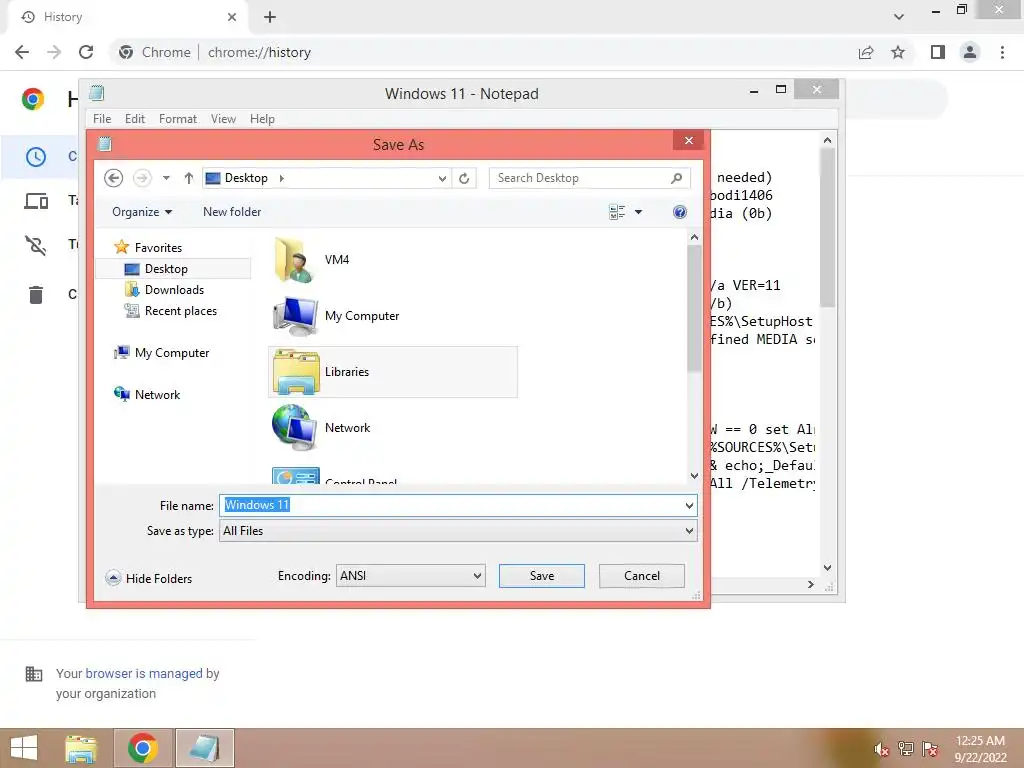This screenshot has height=768, width=1024.
Task: Open the view options dropdown arrow
Action: pyautogui.click(x=638, y=212)
